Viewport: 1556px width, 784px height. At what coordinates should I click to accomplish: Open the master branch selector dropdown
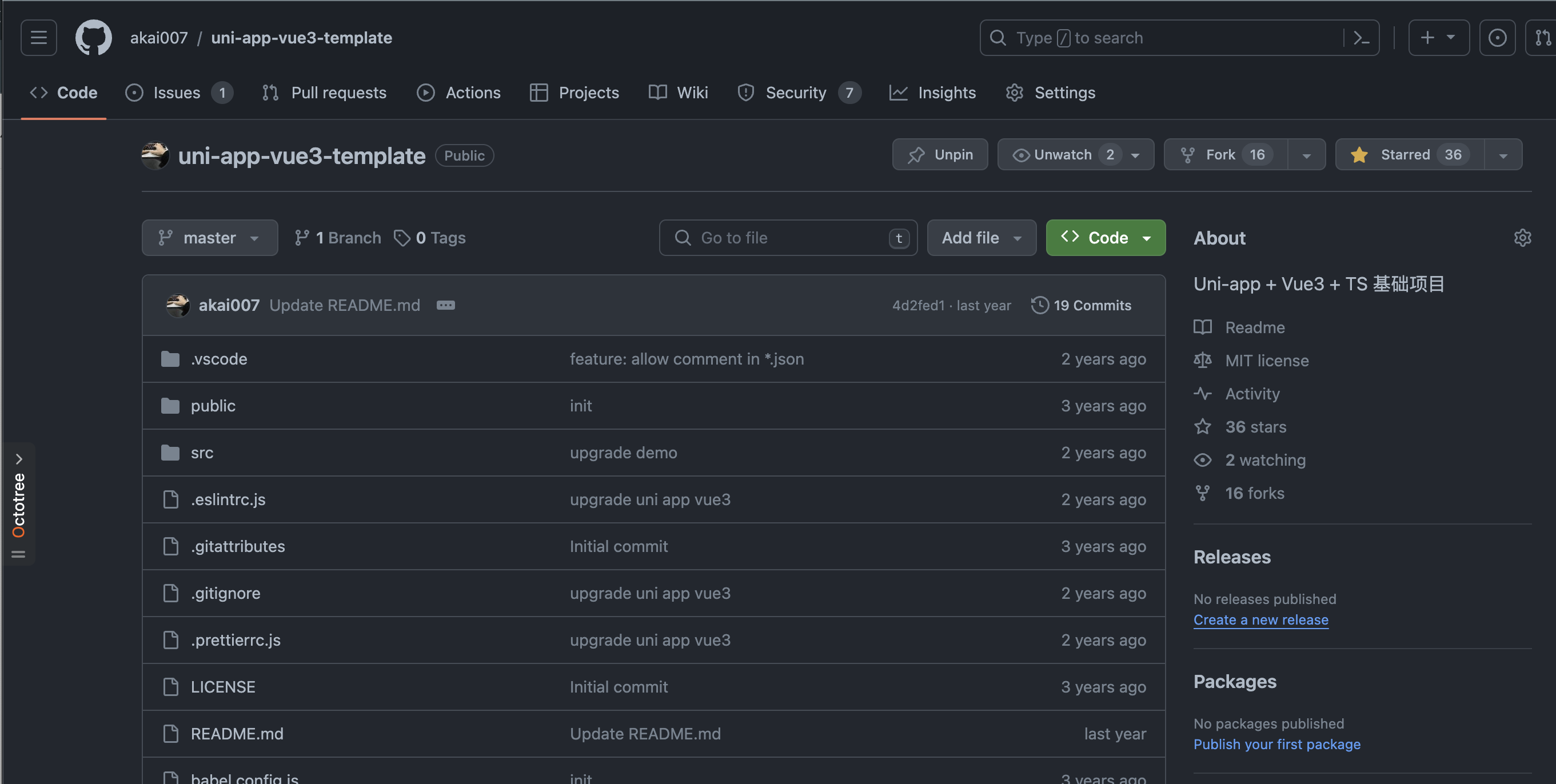[x=210, y=237]
